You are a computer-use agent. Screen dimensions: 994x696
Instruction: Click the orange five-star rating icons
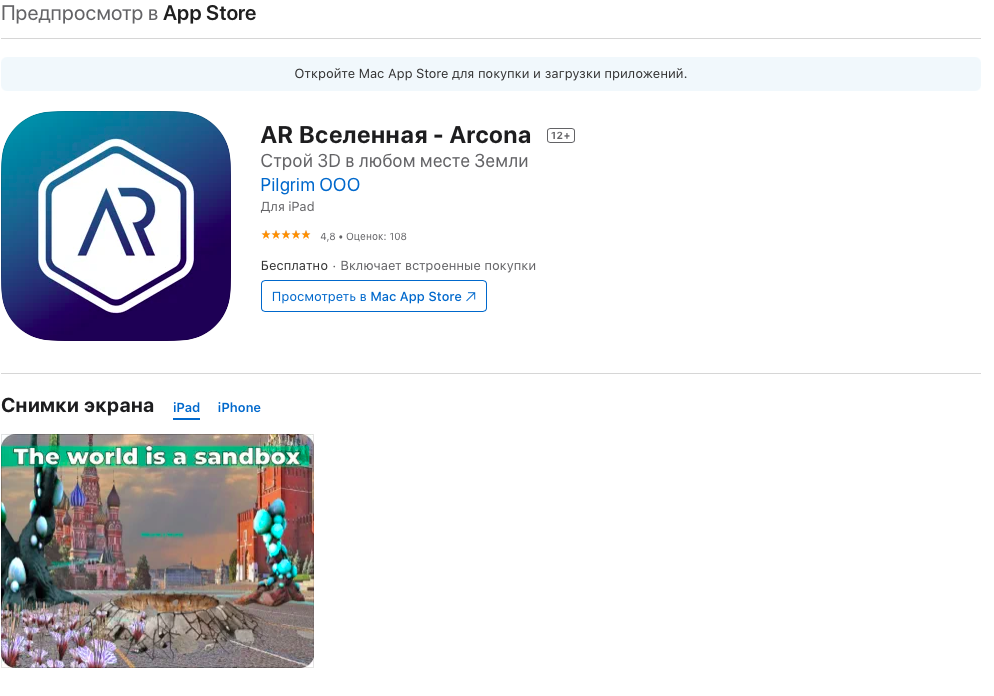[285, 235]
